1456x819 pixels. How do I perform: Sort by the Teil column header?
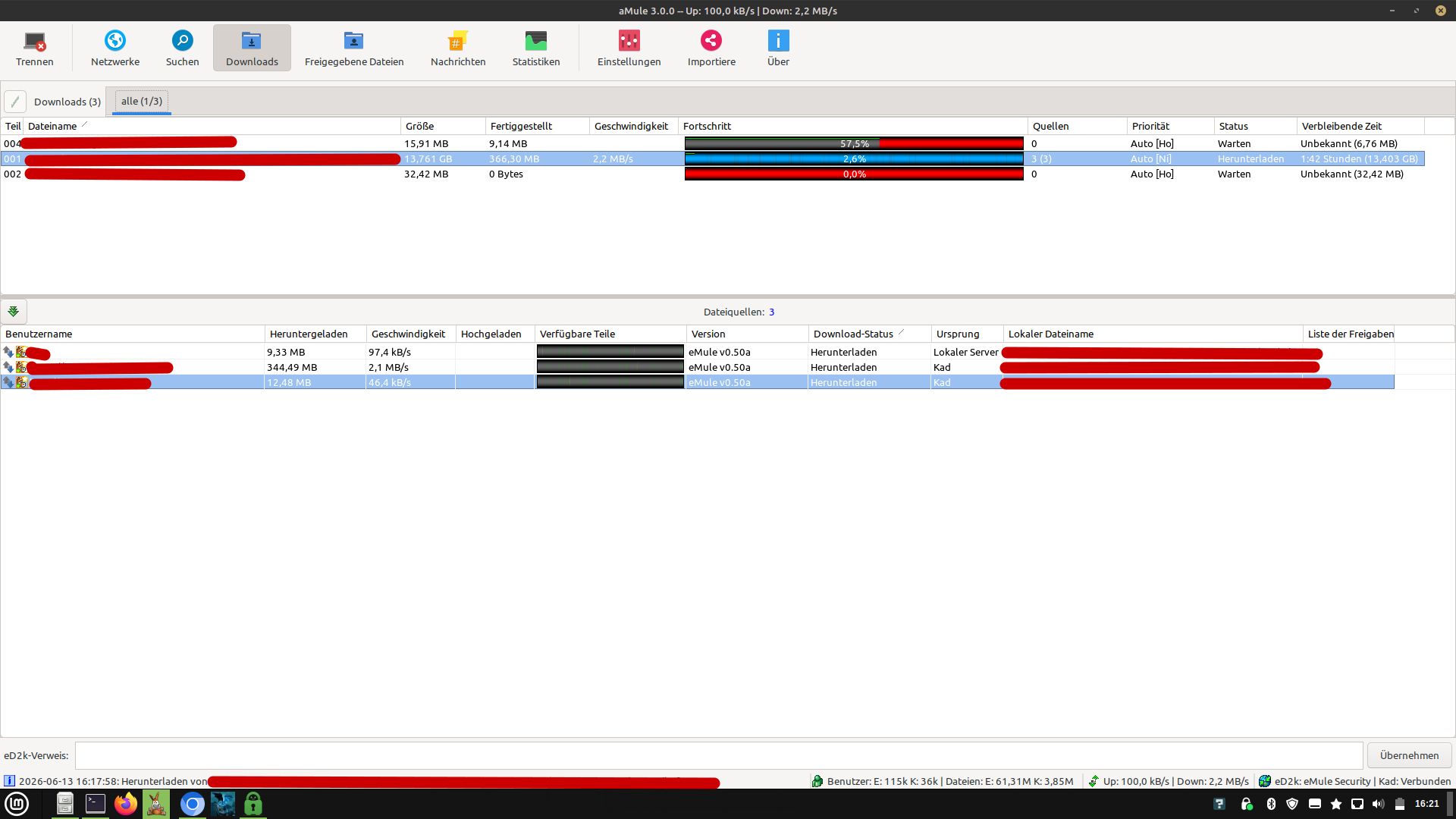12,126
